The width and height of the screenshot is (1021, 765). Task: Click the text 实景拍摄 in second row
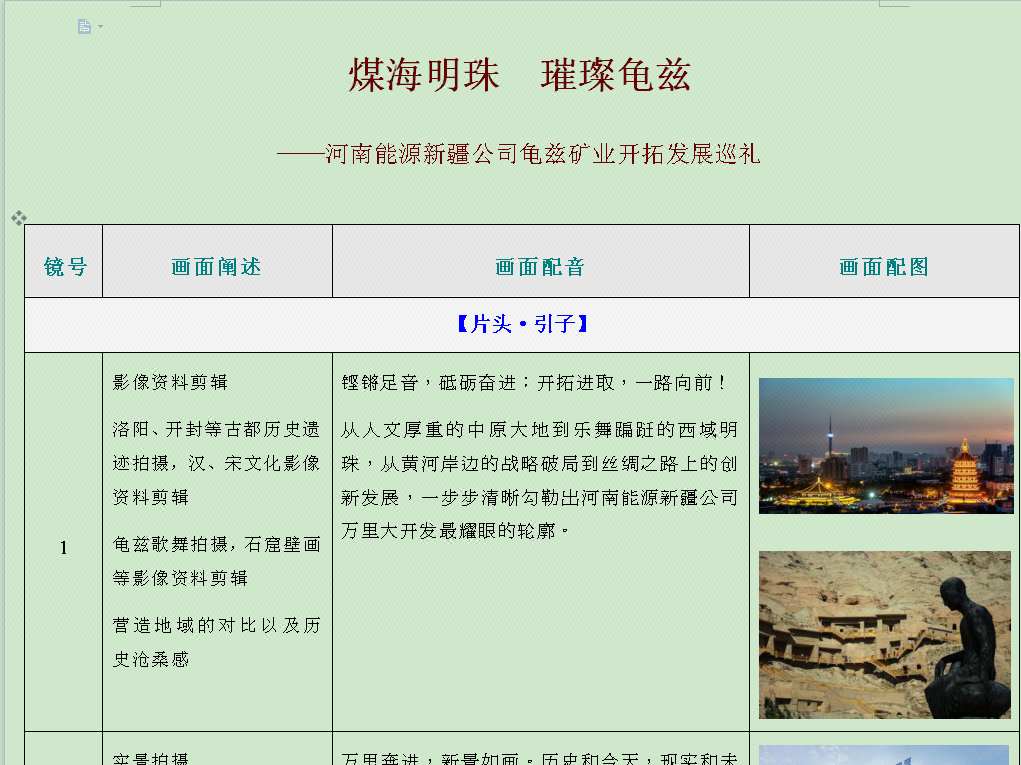pos(150,758)
